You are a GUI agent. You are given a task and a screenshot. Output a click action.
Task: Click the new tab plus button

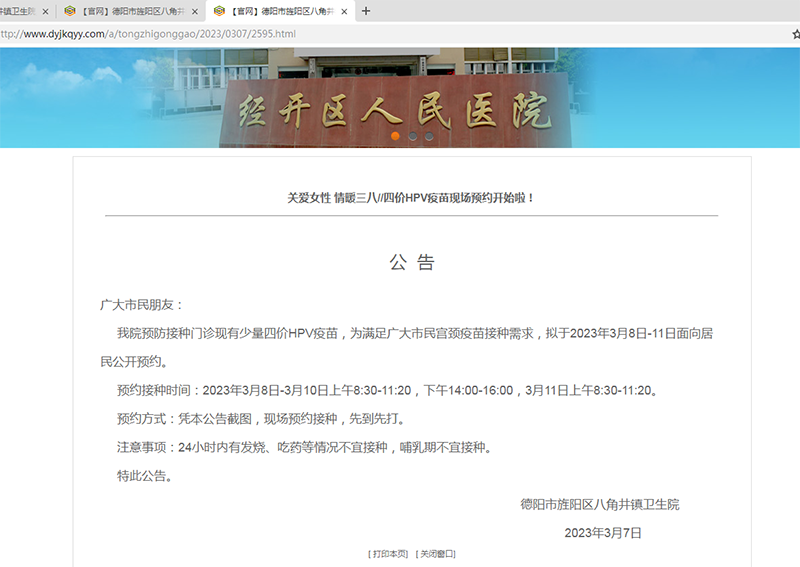point(366,11)
